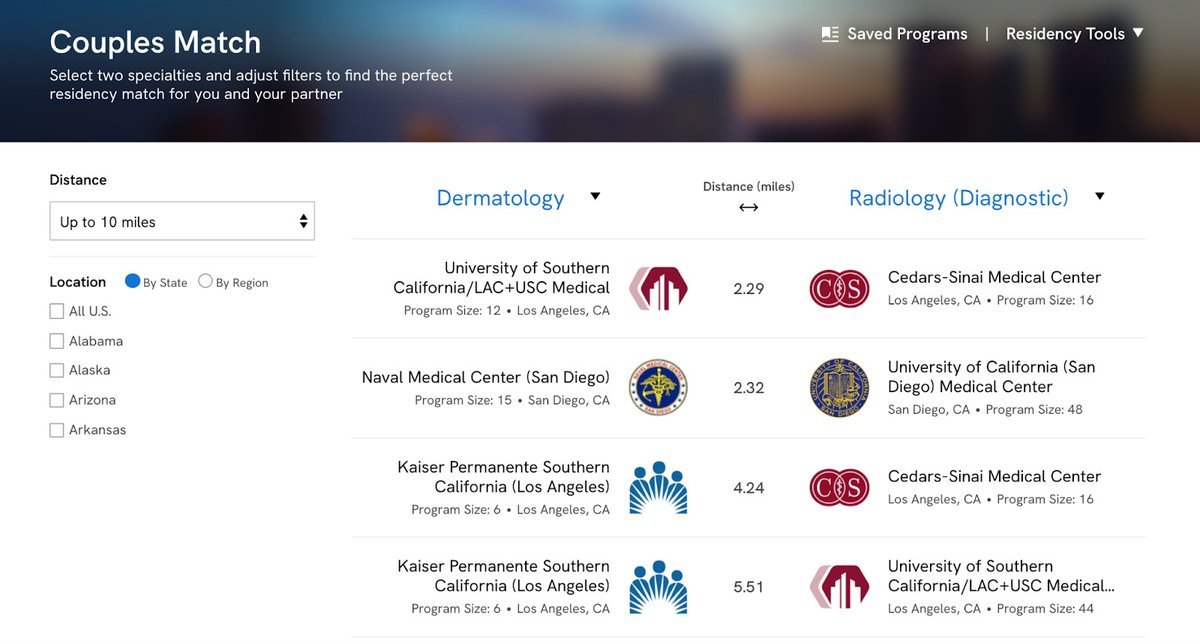The image size is (1200, 644).
Task: Click the 5.51 distance value
Action: tap(748, 587)
